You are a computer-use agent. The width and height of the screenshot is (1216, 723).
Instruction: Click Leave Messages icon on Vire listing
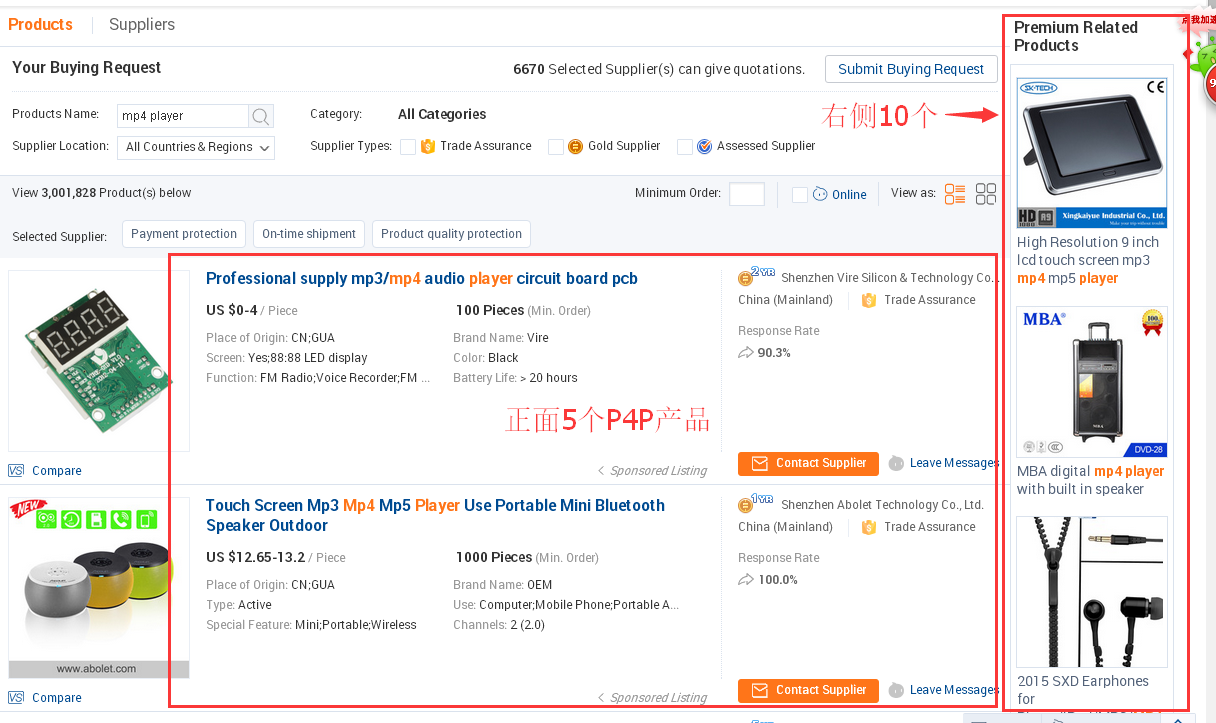[x=896, y=463]
